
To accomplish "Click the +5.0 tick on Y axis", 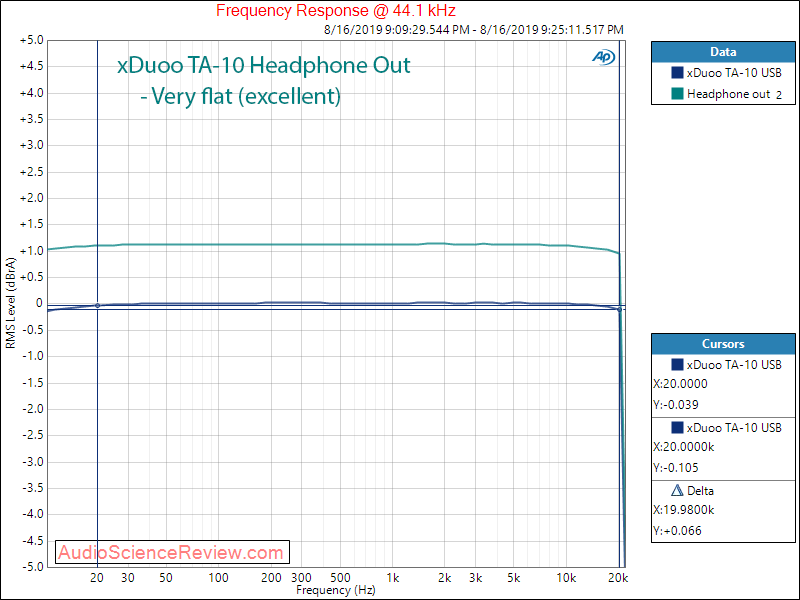I will [x=32, y=40].
